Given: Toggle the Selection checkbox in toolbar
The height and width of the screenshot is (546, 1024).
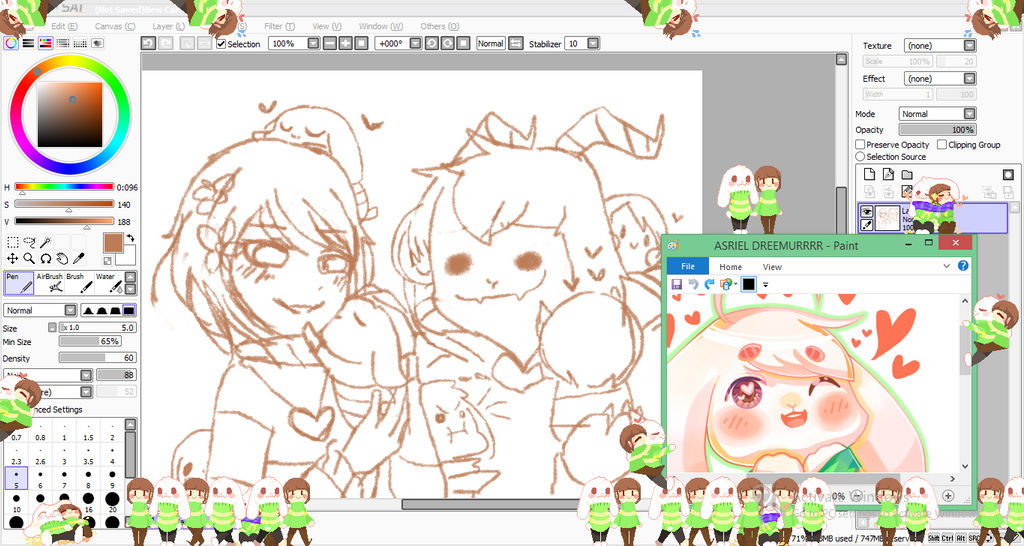Looking at the screenshot, I should 221,44.
